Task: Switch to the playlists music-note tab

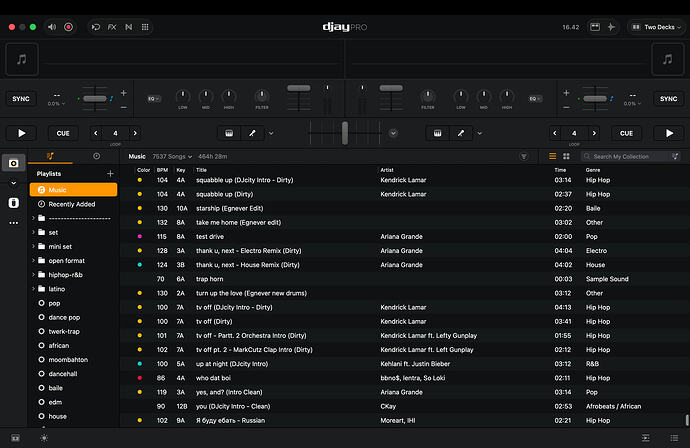Action: 50,156
